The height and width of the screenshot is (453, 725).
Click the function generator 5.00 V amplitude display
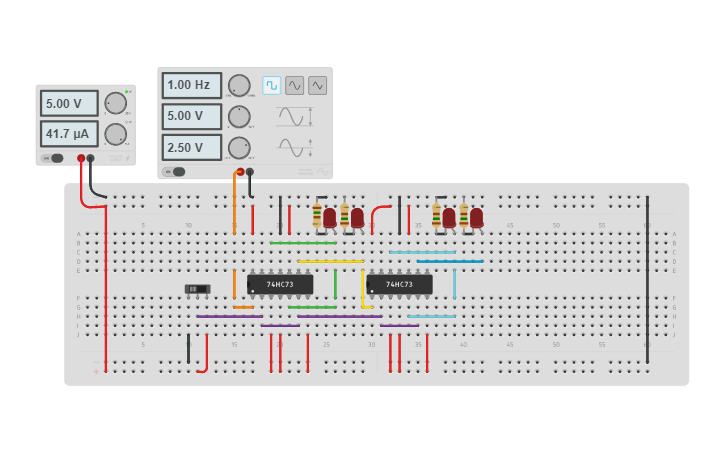(x=192, y=116)
